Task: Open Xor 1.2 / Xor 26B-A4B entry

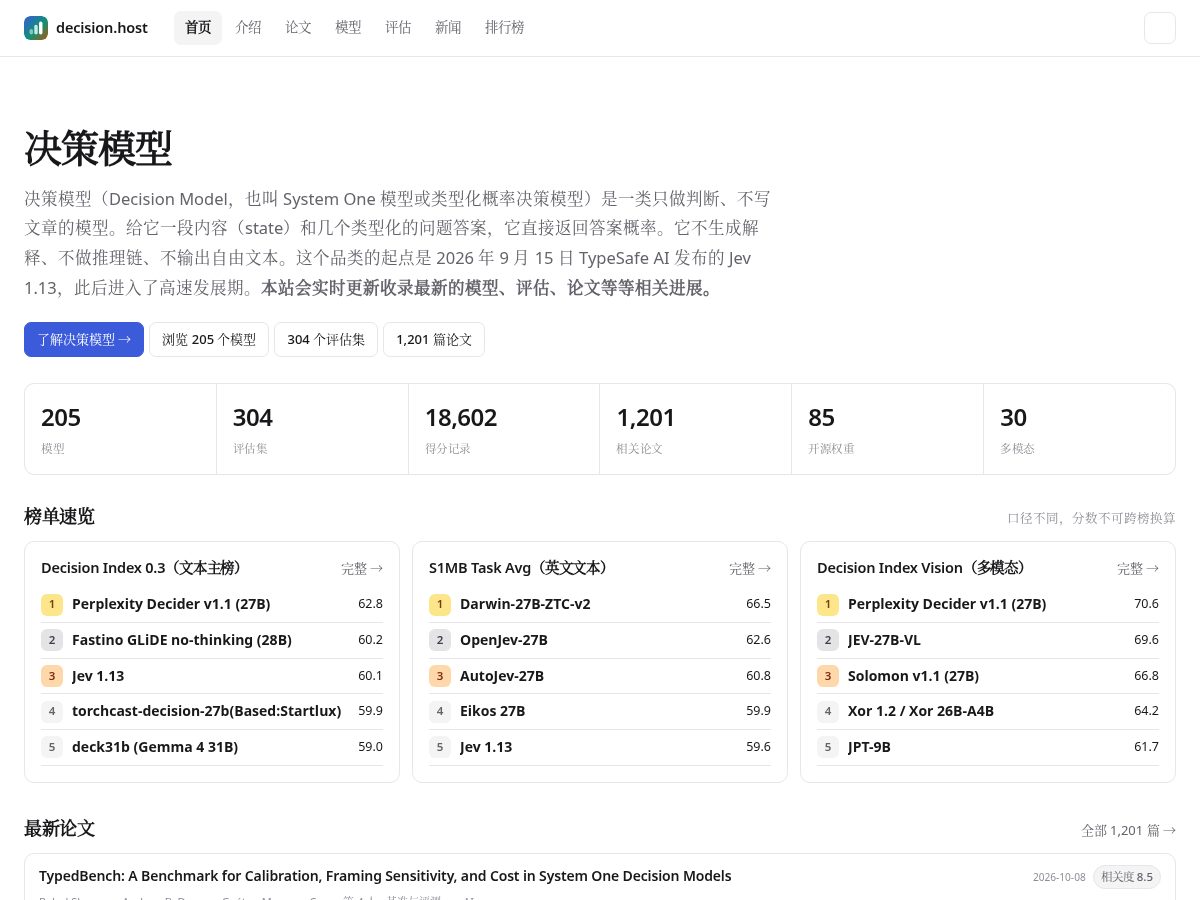Action: 921,711
